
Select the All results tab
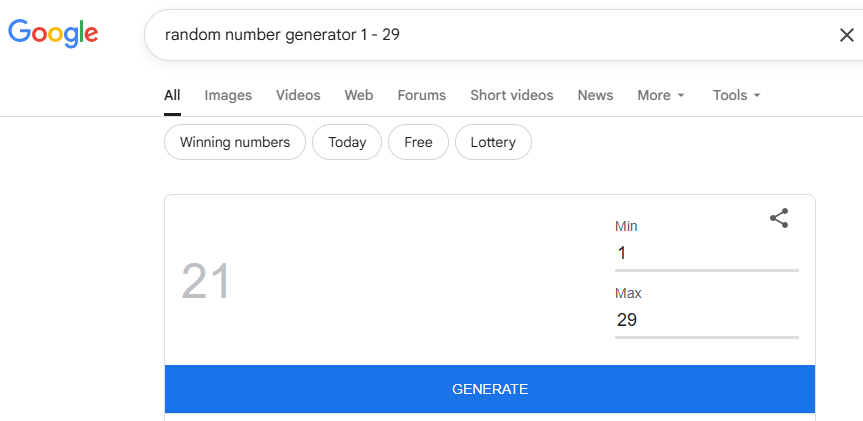coord(172,95)
